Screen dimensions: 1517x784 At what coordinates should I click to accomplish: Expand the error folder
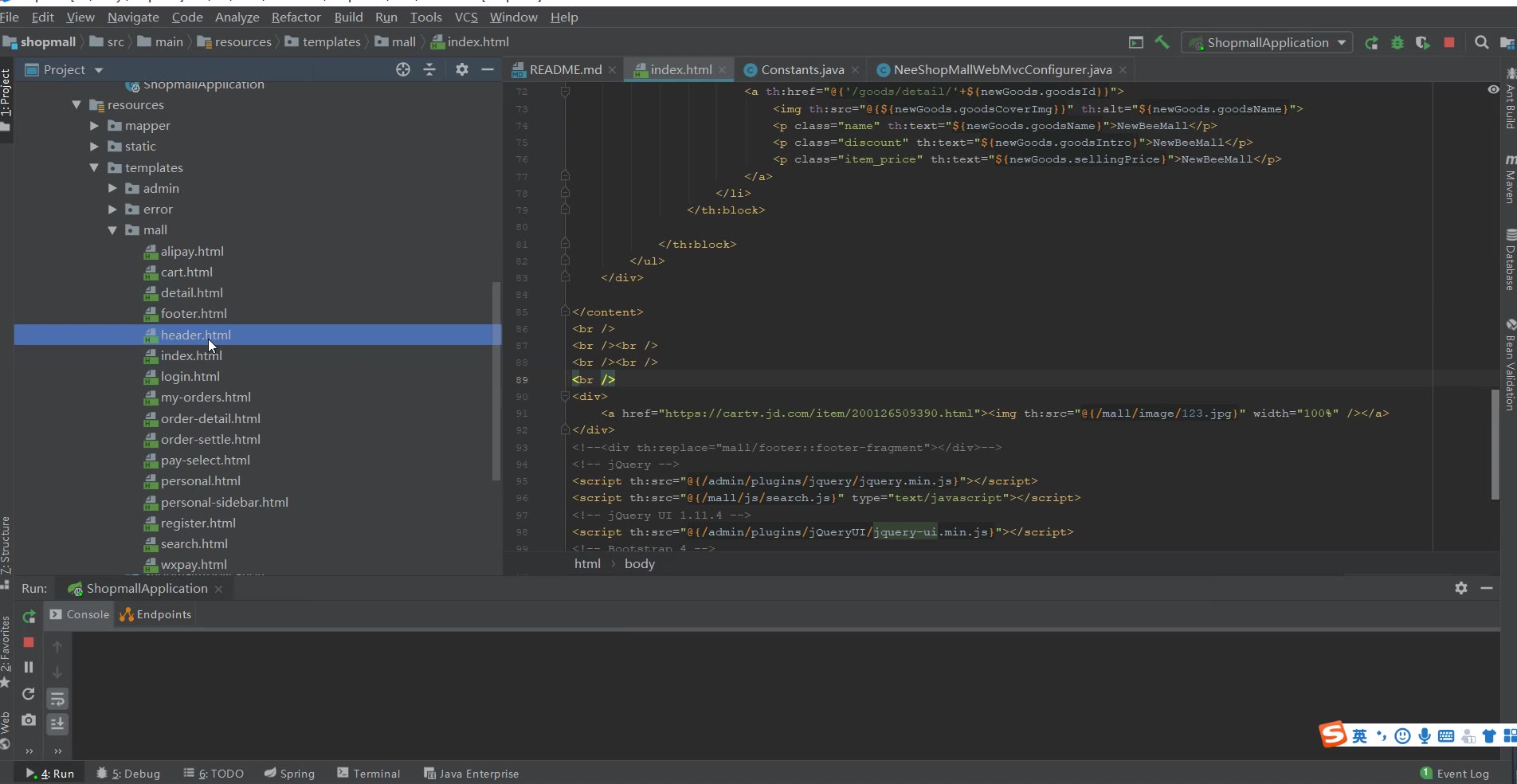[x=112, y=210]
